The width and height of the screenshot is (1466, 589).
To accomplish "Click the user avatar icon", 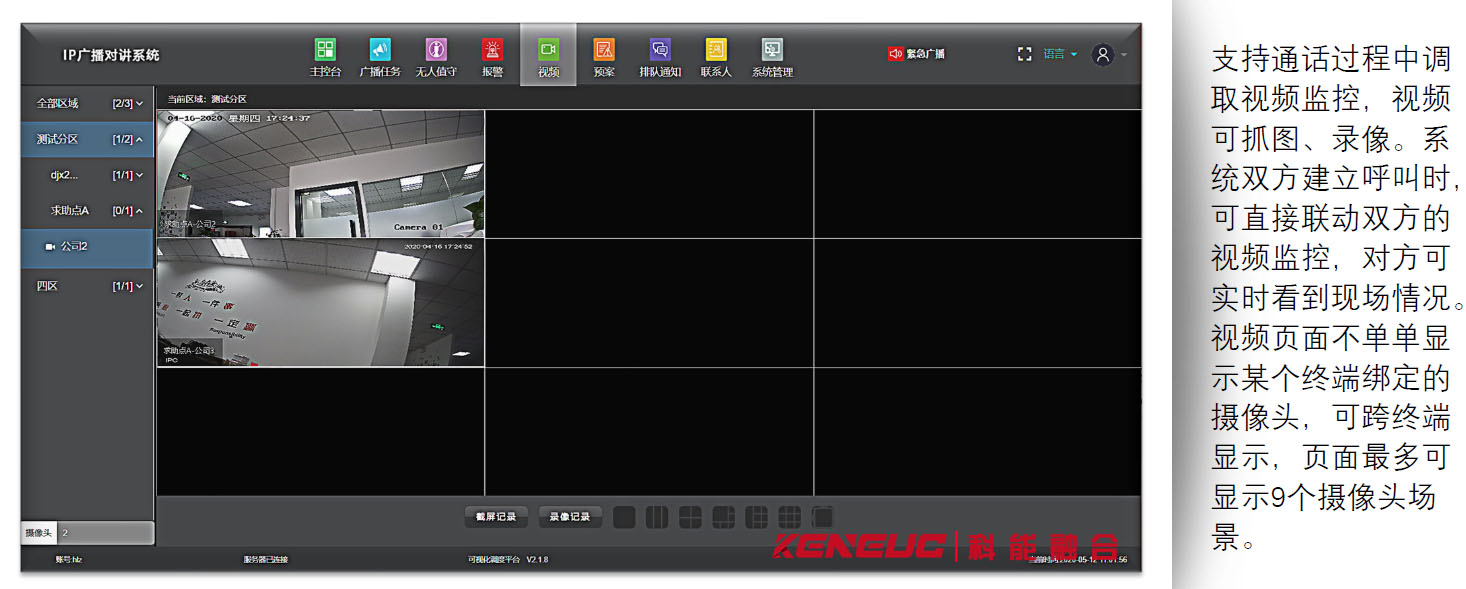I will (x=1103, y=55).
